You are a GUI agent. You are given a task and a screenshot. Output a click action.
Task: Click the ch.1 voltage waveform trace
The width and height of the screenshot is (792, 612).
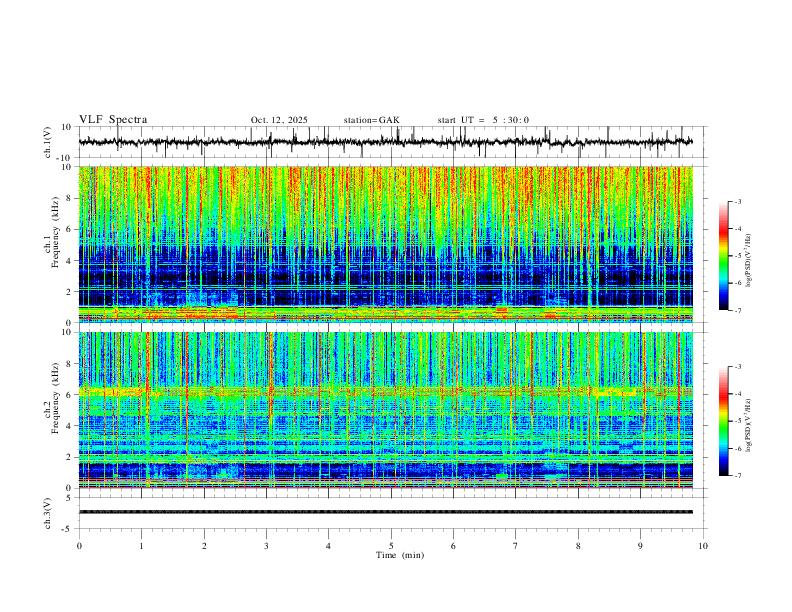pos(385,142)
